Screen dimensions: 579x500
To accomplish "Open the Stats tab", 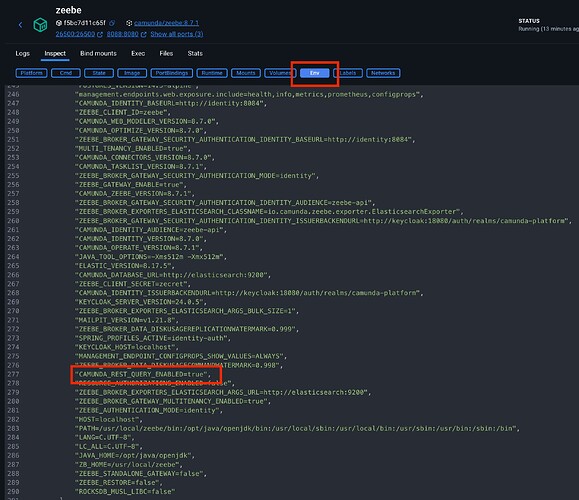I will coord(195,54).
